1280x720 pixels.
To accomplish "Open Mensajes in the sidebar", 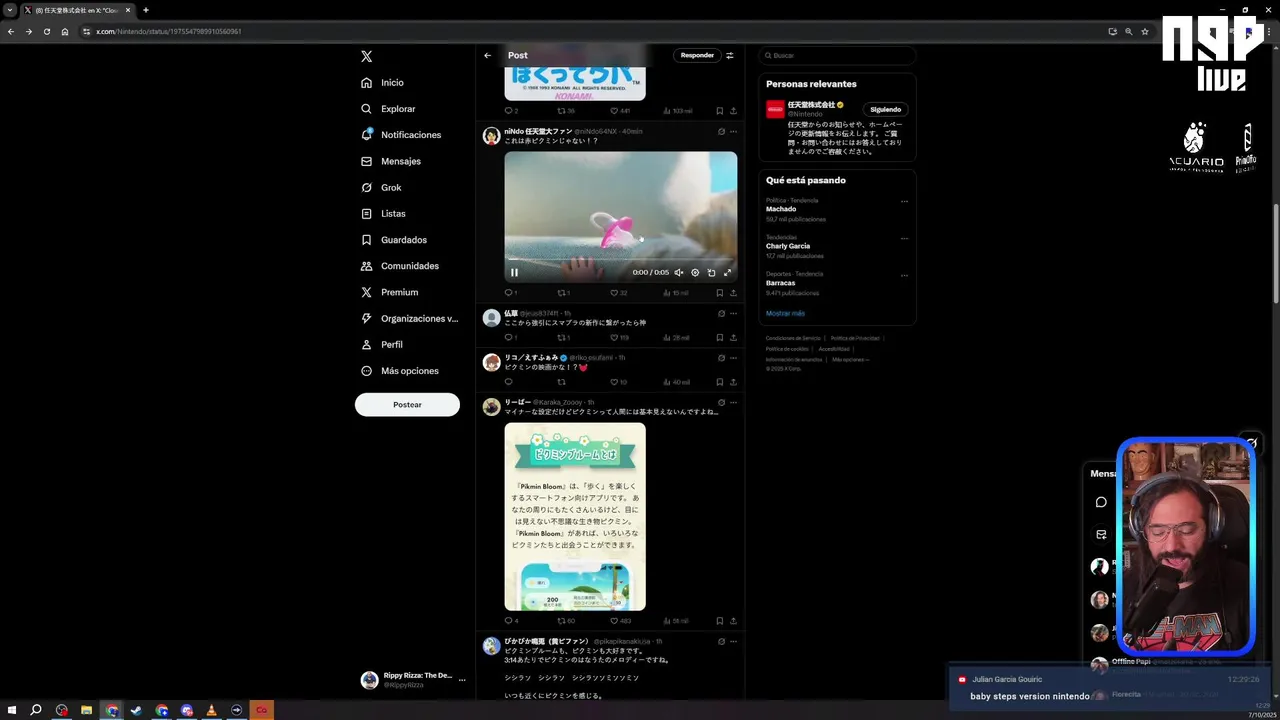I will (x=390, y=161).
